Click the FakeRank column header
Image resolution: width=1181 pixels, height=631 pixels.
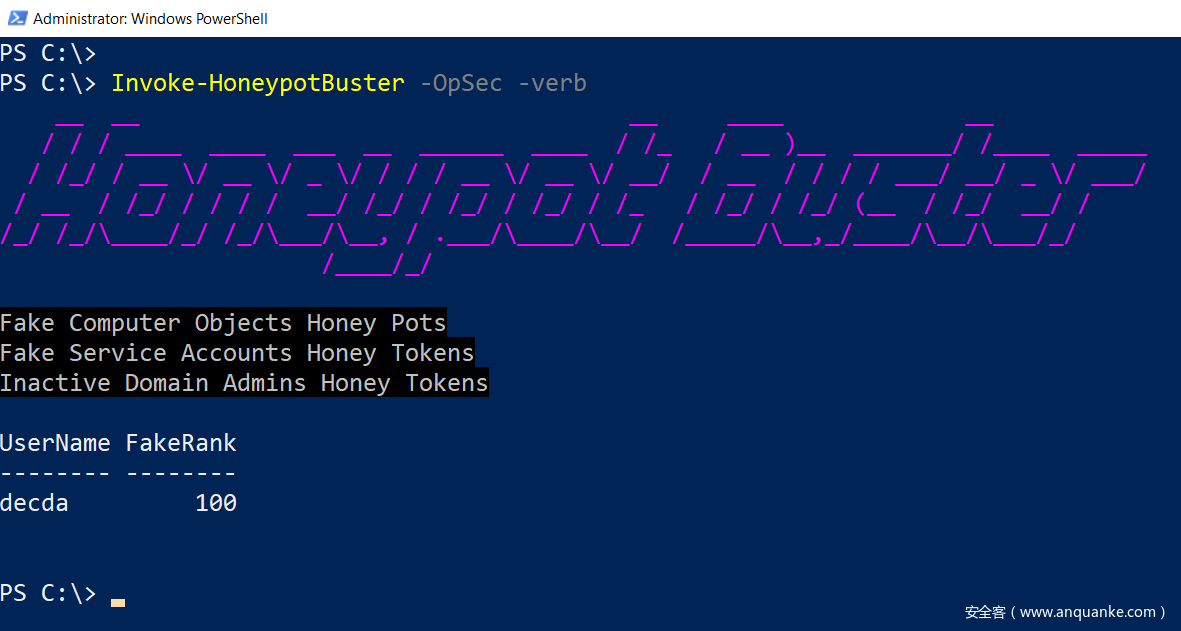pos(181,443)
